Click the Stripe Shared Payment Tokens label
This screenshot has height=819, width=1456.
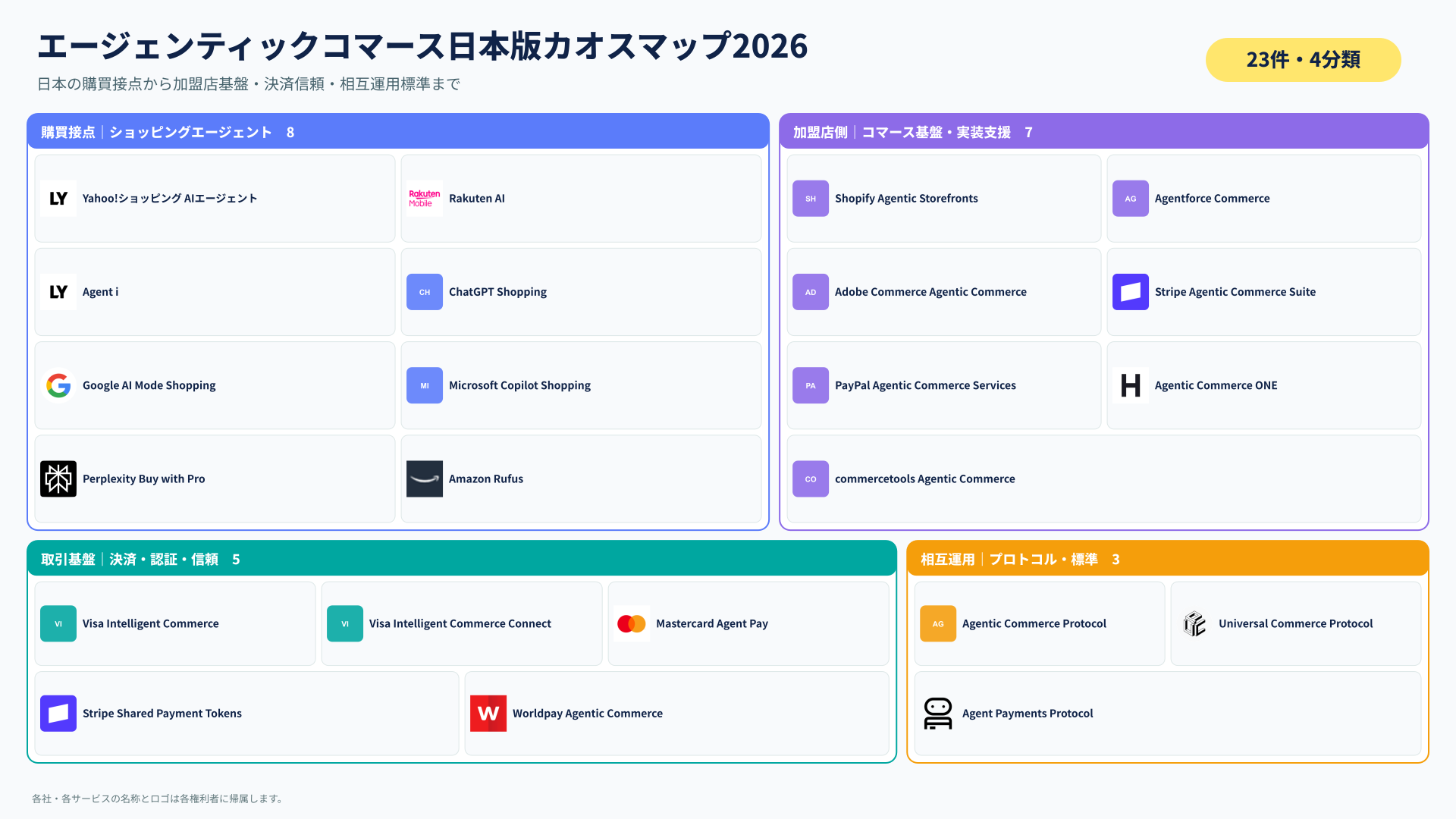[x=162, y=714]
